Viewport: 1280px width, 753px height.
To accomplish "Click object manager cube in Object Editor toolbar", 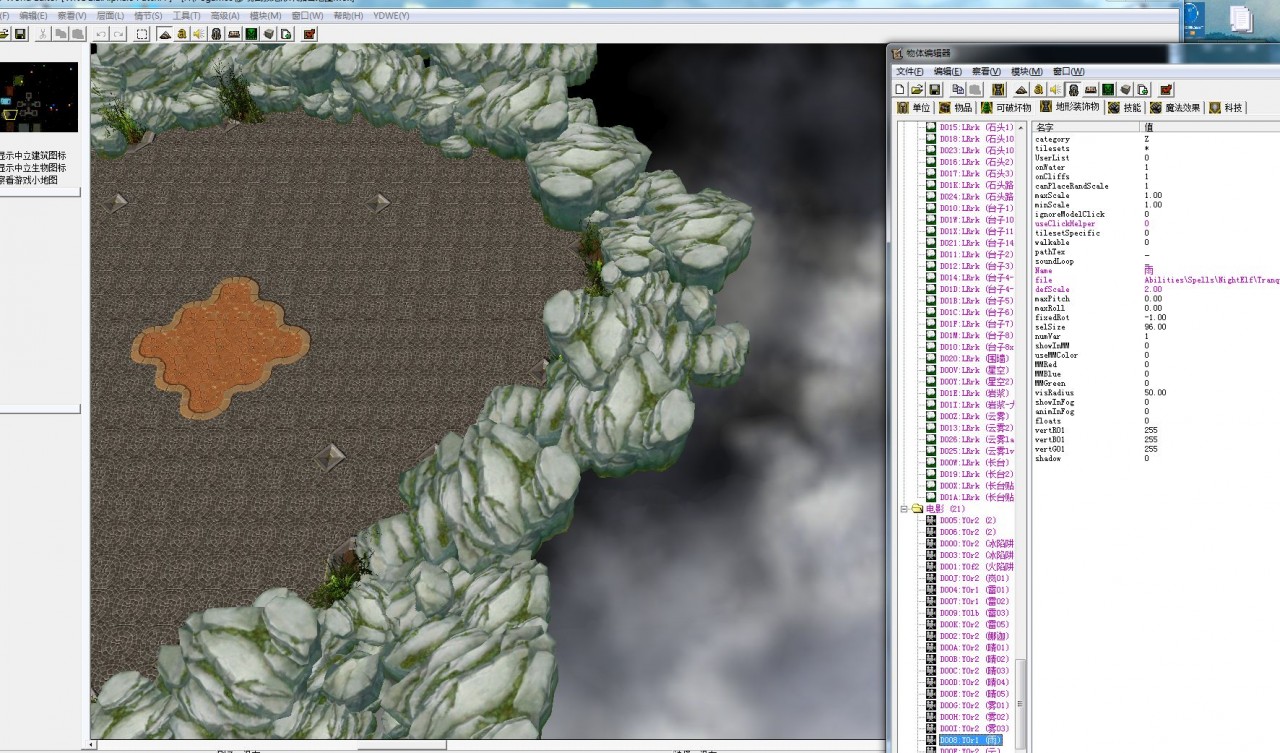I will (1125, 90).
